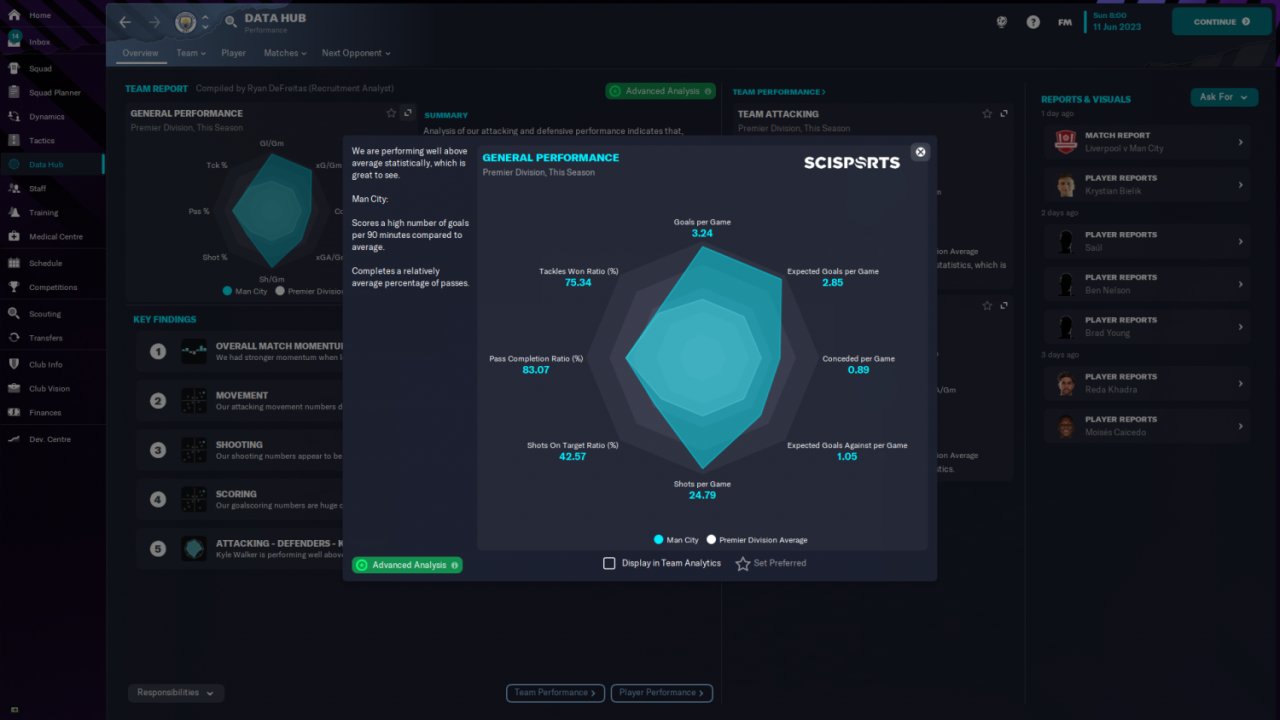Click Advanced Analysis above the Summary
Viewport: 1280px width, 720px height.
pos(660,91)
